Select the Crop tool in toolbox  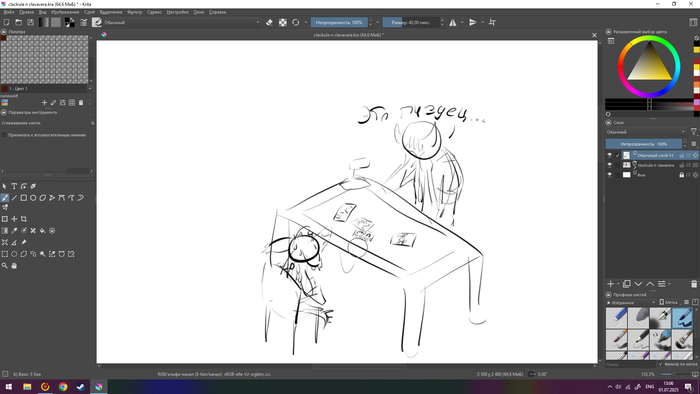coord(23,219)
